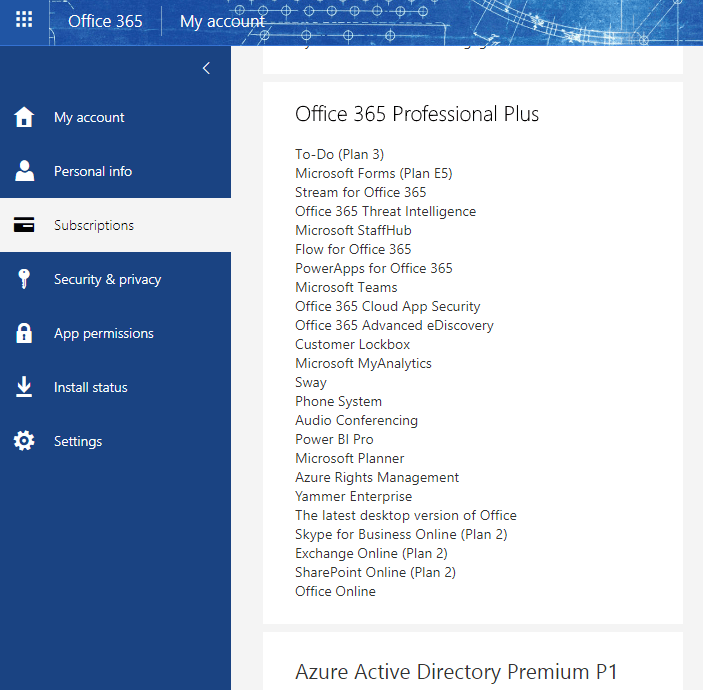Click the person icon for Personal info
The image size is (703, 690).
(x=24, y=171)
